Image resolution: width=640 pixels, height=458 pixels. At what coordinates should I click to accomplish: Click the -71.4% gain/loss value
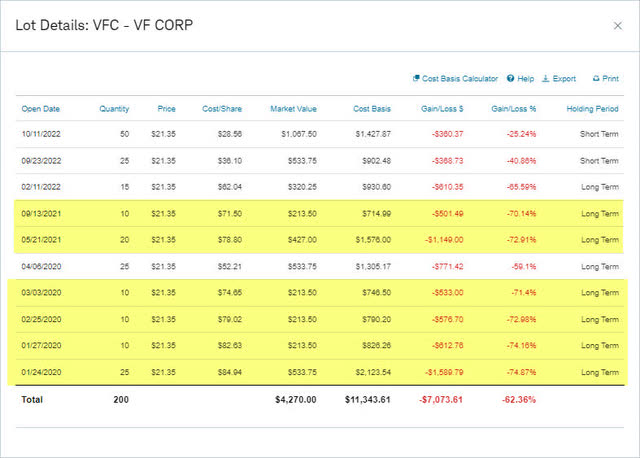point(524,293)
